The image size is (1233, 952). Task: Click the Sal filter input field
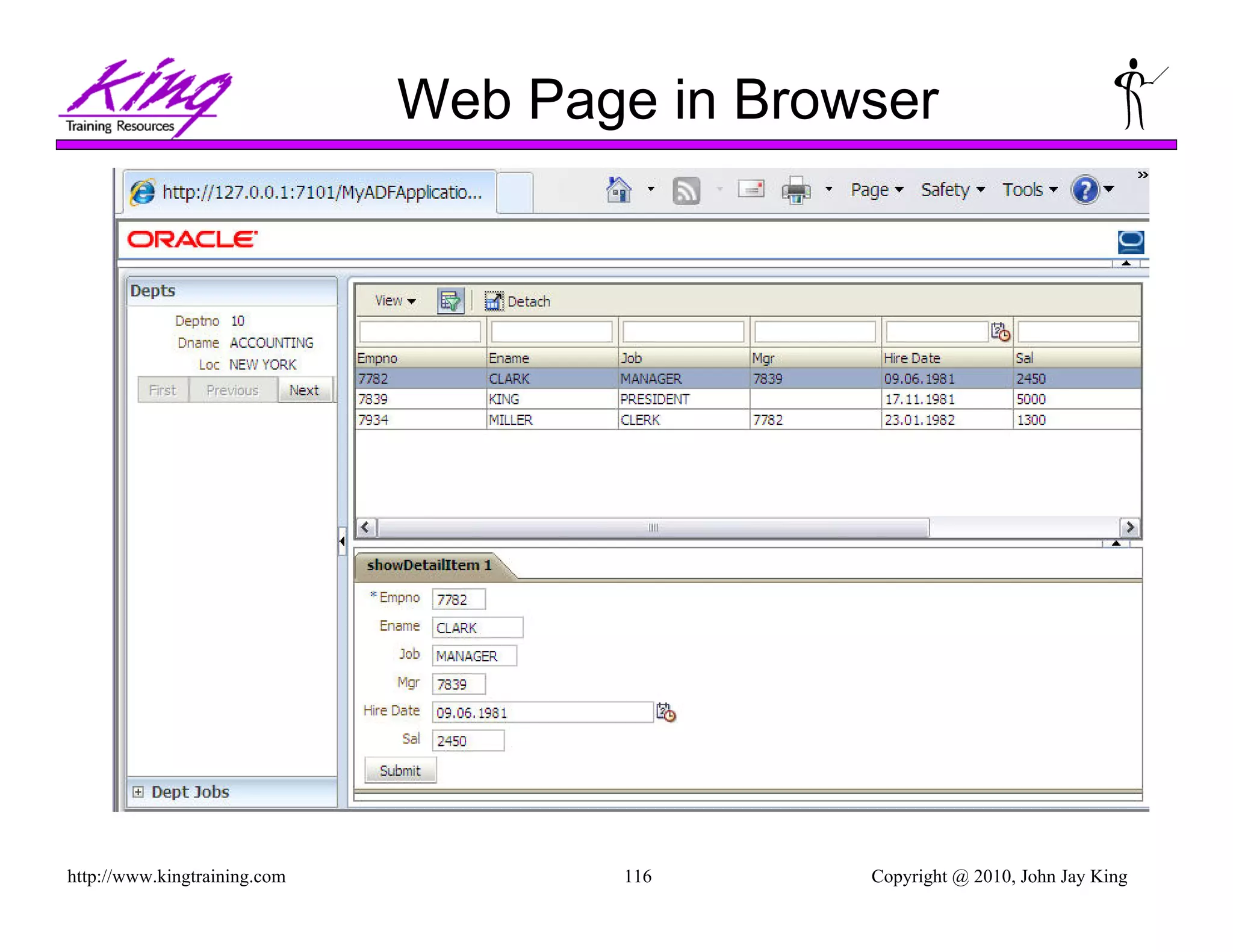1078,332
